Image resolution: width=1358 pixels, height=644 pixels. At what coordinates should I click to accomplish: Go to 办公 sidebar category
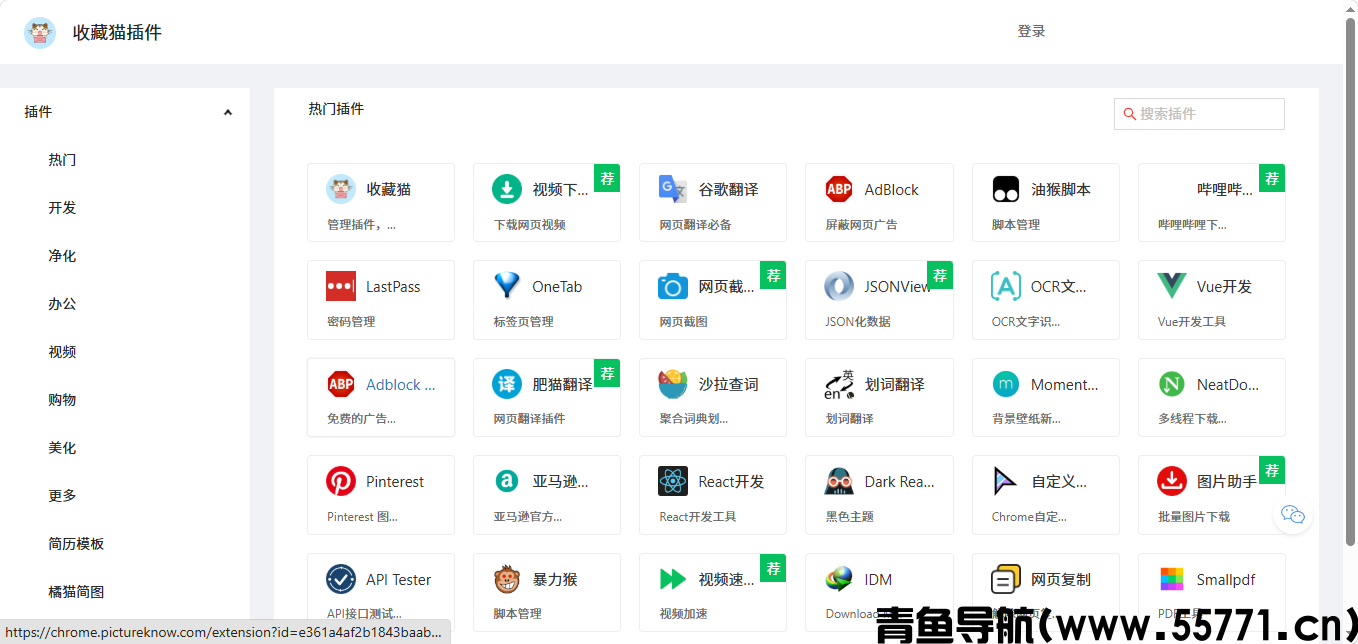[62, 304]
